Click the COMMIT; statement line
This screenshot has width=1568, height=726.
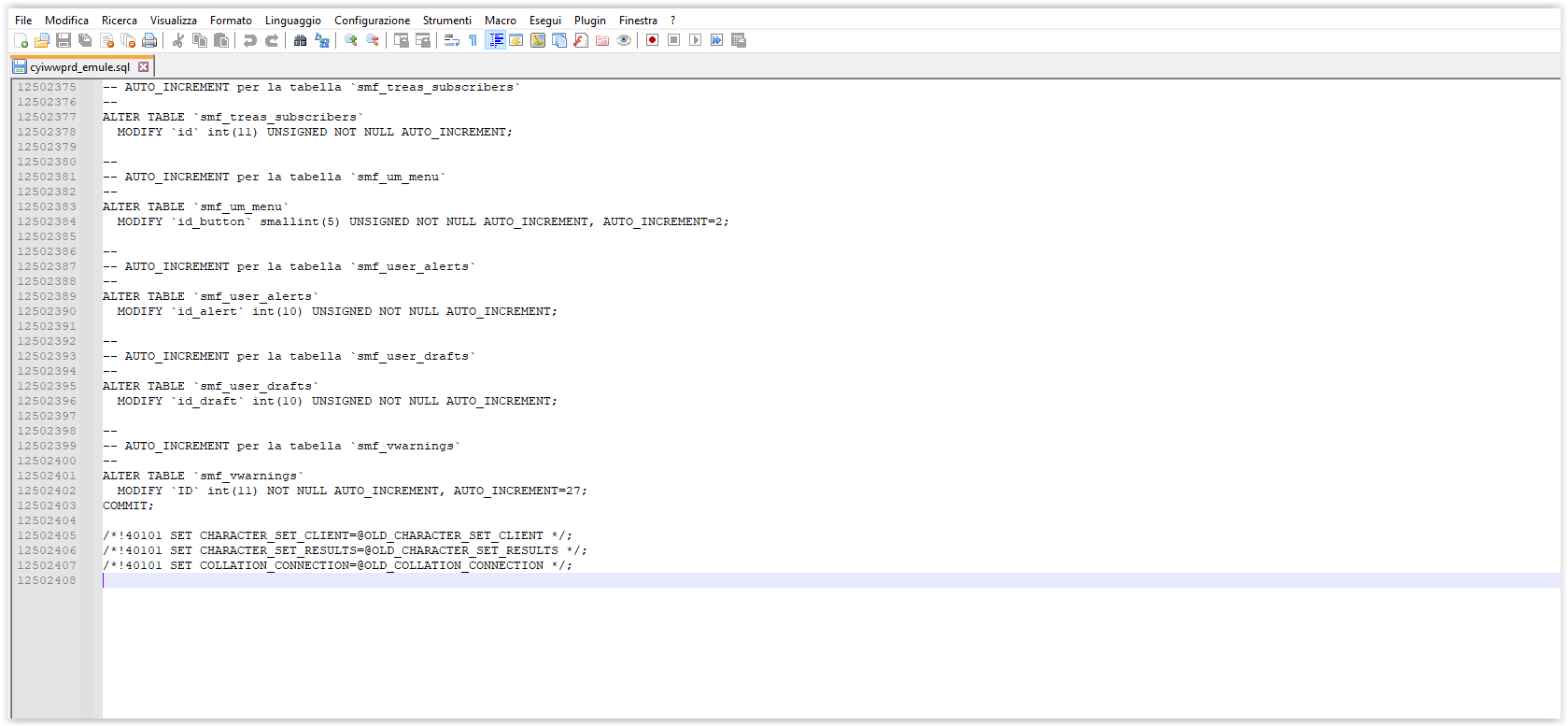pos(128,505)
